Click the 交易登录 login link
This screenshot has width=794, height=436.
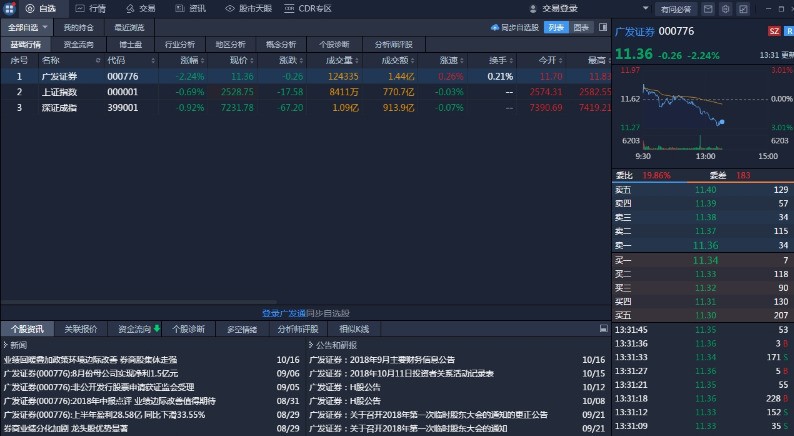pos(560,9)
